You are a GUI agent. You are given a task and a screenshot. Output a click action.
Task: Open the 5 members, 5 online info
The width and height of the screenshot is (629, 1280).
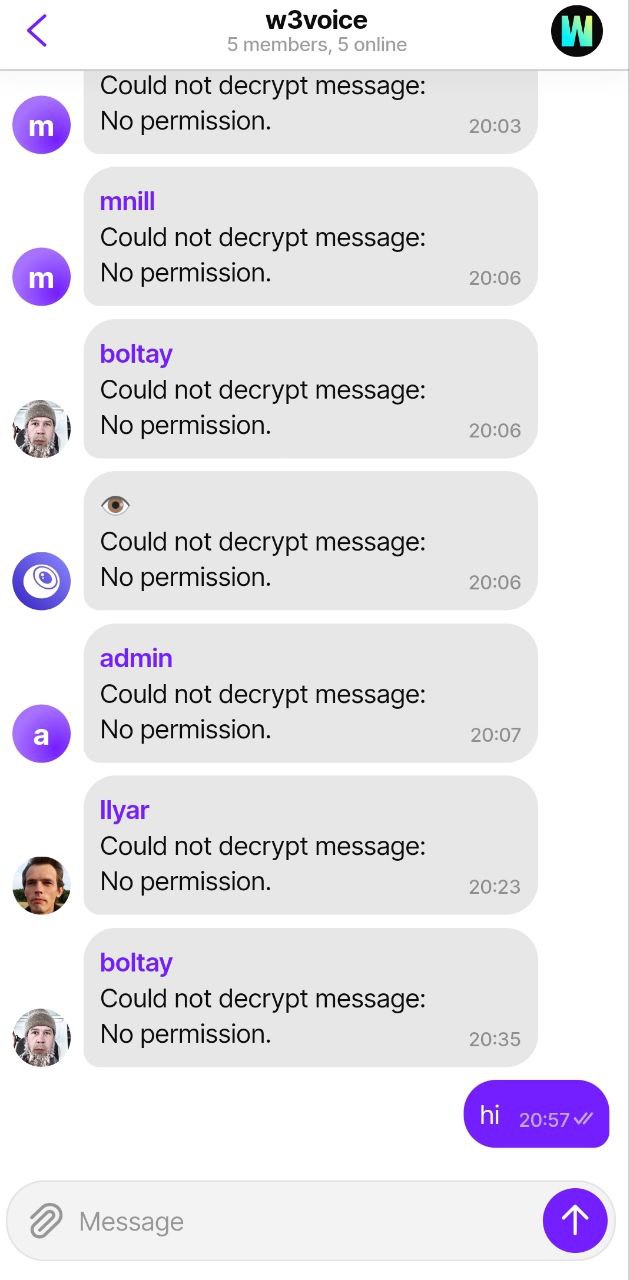point(316,45)
